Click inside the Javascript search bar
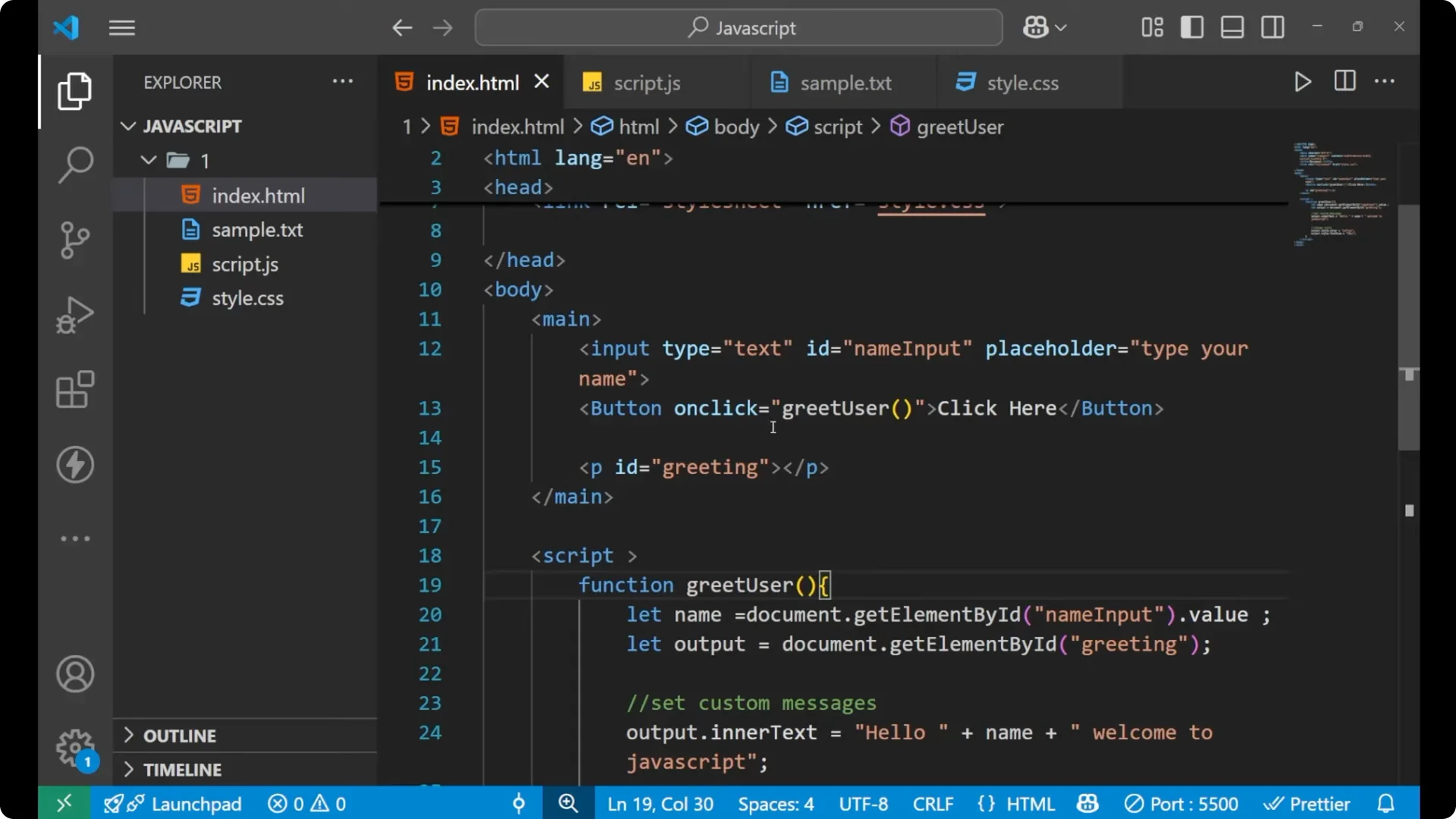This screenshot has height=819, width=1456. [x=738, y=27]
